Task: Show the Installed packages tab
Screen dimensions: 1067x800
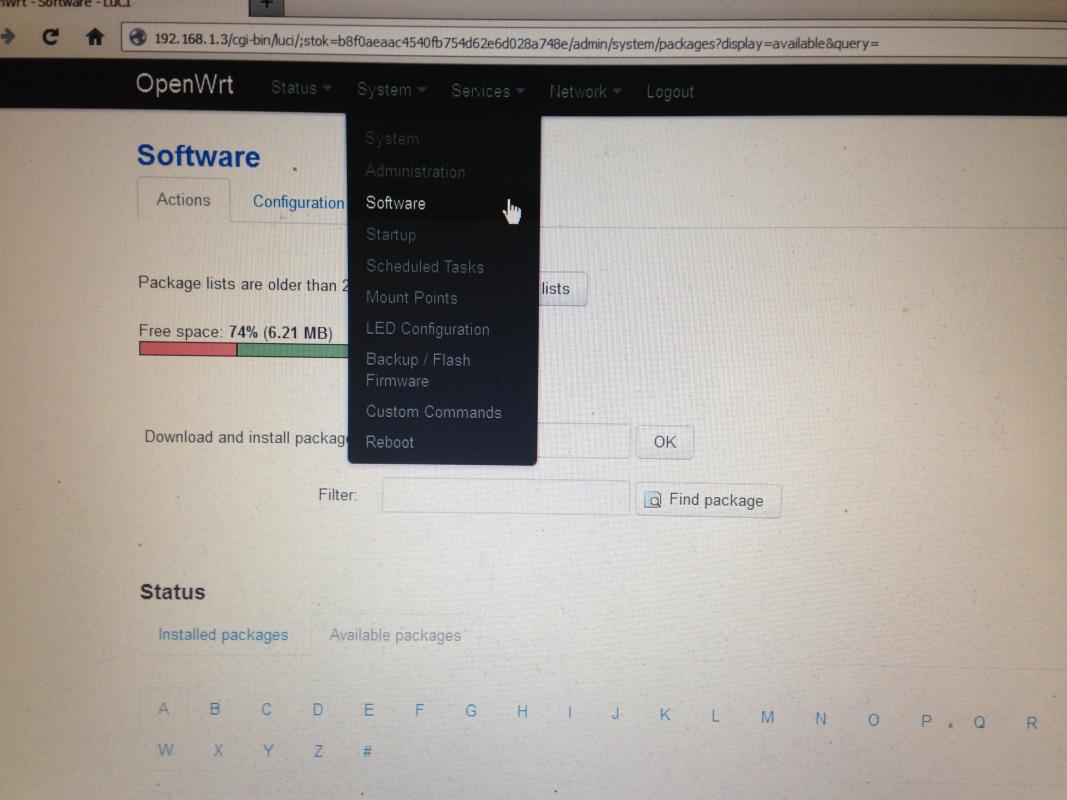Action: coord(223,635)
